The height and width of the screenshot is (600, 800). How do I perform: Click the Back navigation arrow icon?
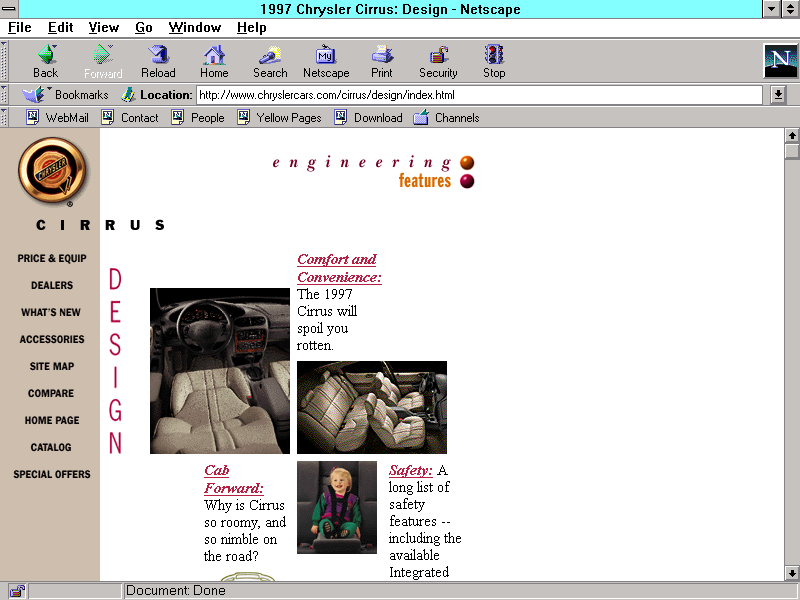click(x=46, y=55)
